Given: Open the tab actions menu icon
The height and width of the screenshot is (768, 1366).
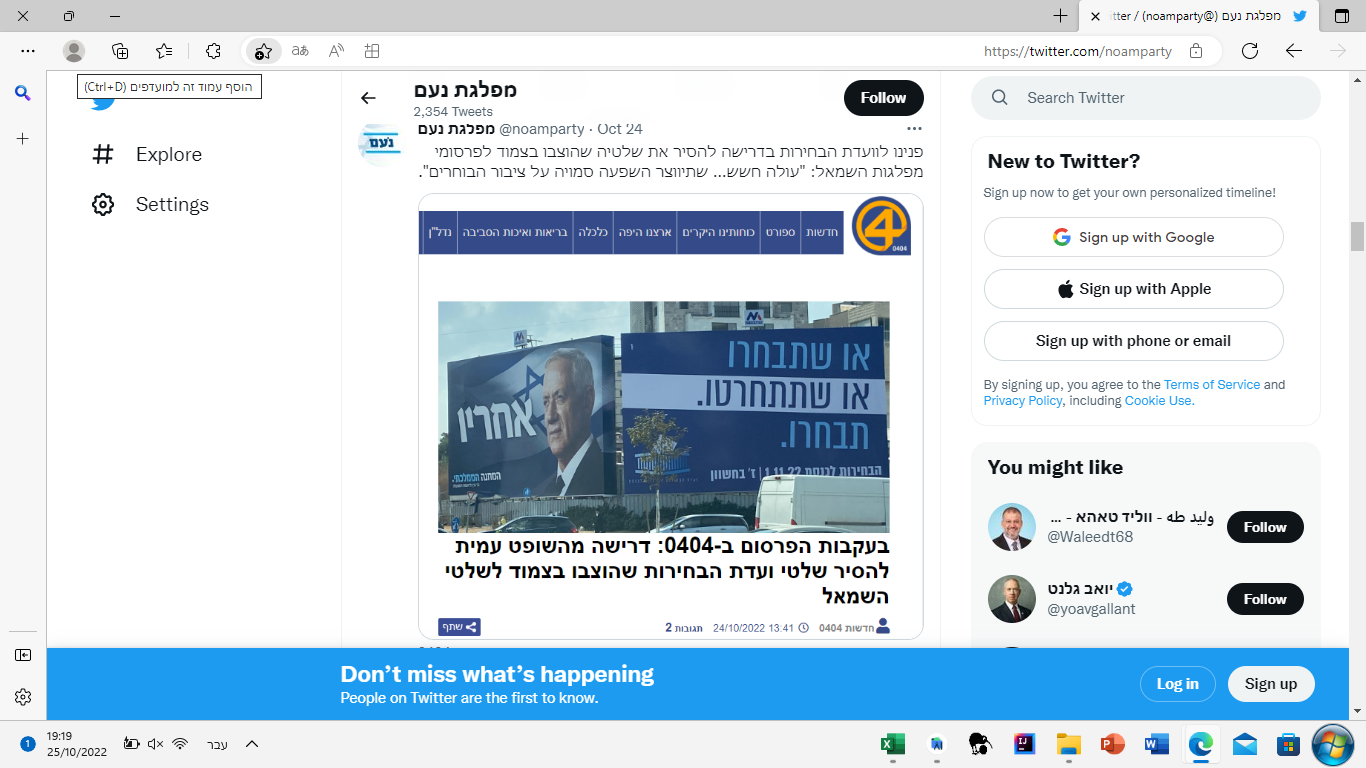Looking at the screenshot, I should pos(1341,16).
